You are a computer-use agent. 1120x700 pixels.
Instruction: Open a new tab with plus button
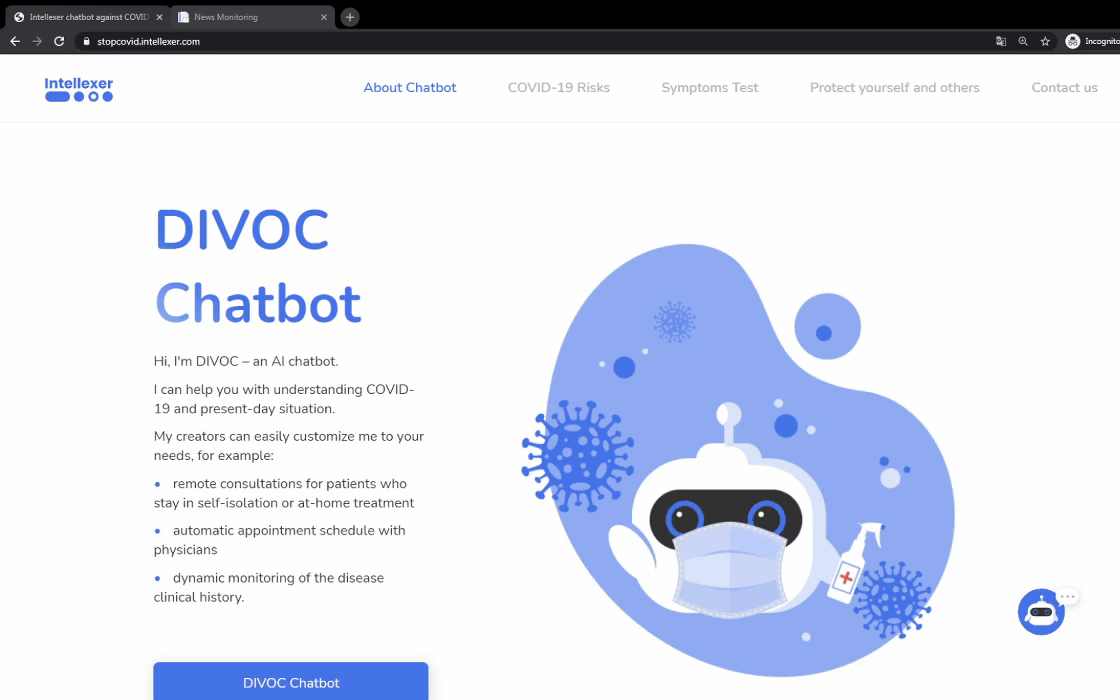point(349,17)
